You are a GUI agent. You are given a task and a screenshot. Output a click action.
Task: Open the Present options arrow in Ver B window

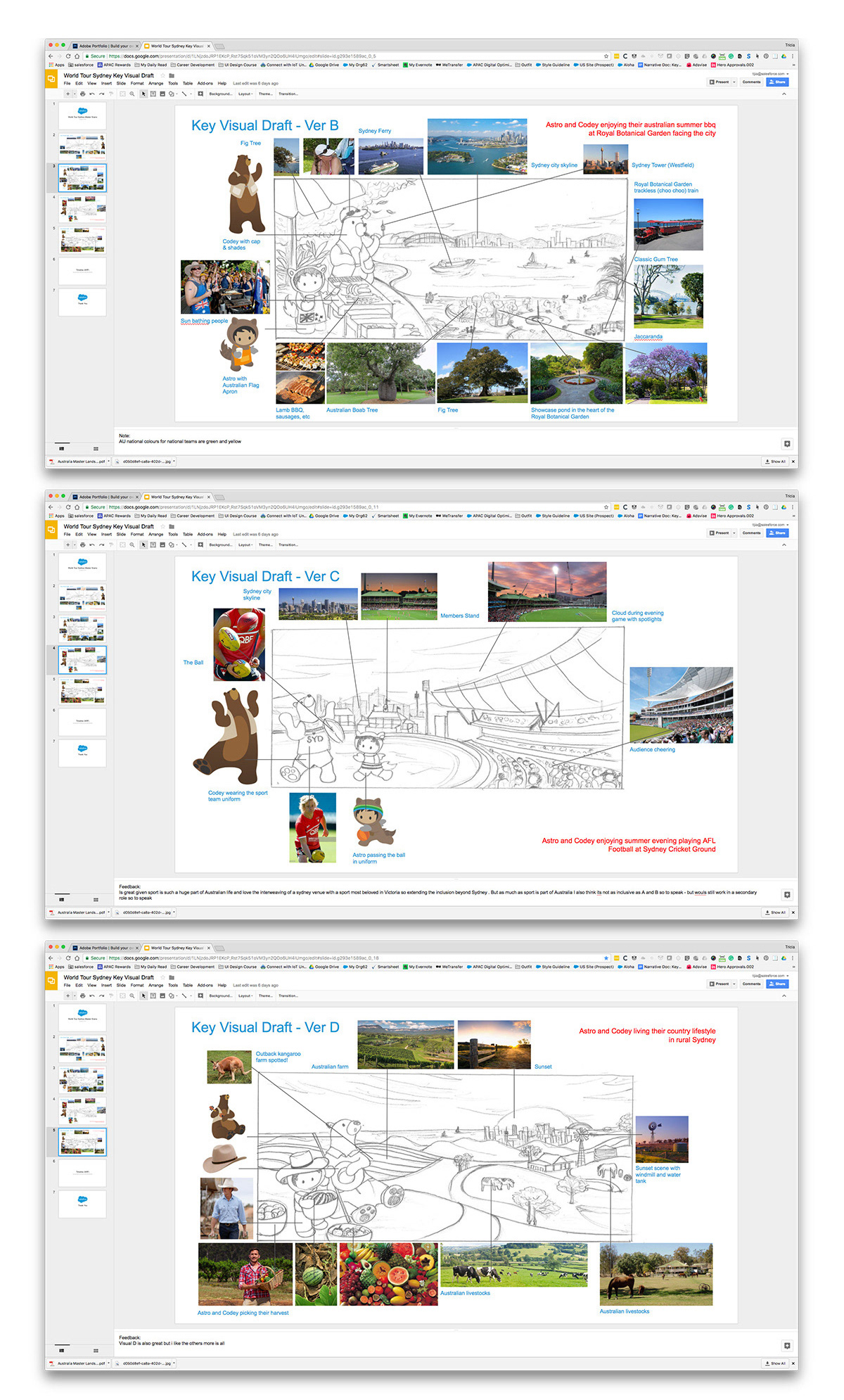(734, 82)
